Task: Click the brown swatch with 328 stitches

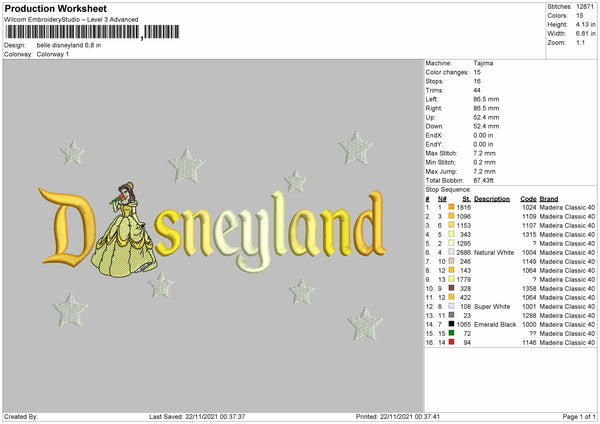Action: coord(452,288)
